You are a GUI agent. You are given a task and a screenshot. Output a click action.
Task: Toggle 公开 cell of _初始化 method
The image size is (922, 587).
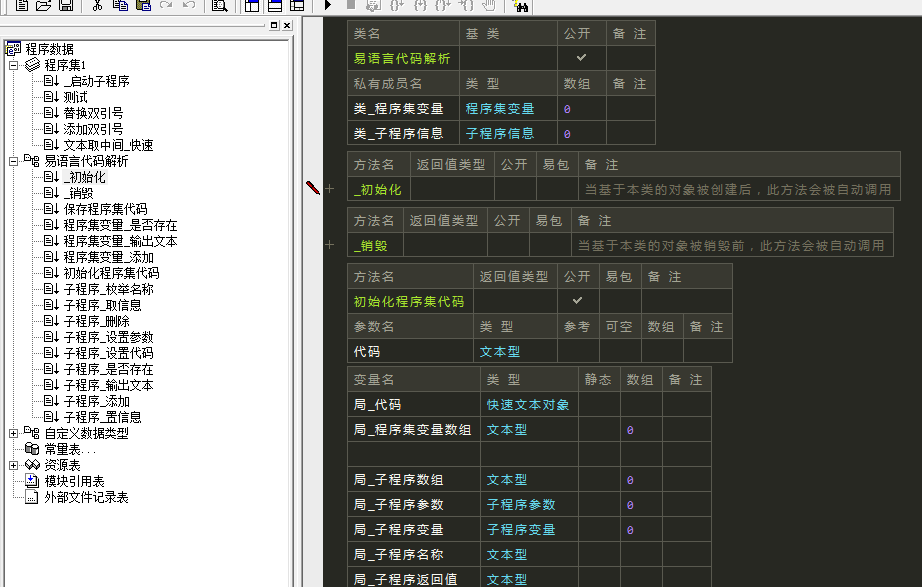pos(515,189)
